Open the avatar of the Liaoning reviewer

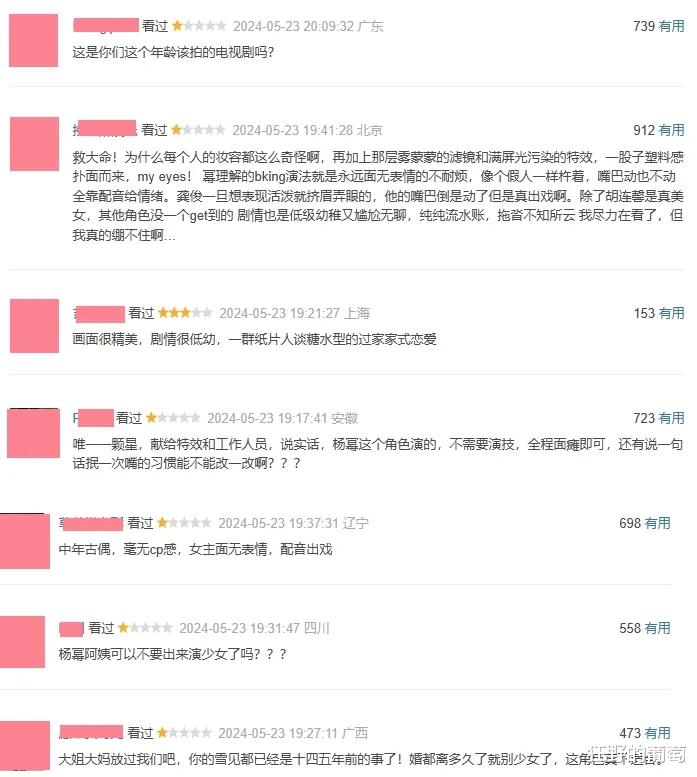coord(25,541)
